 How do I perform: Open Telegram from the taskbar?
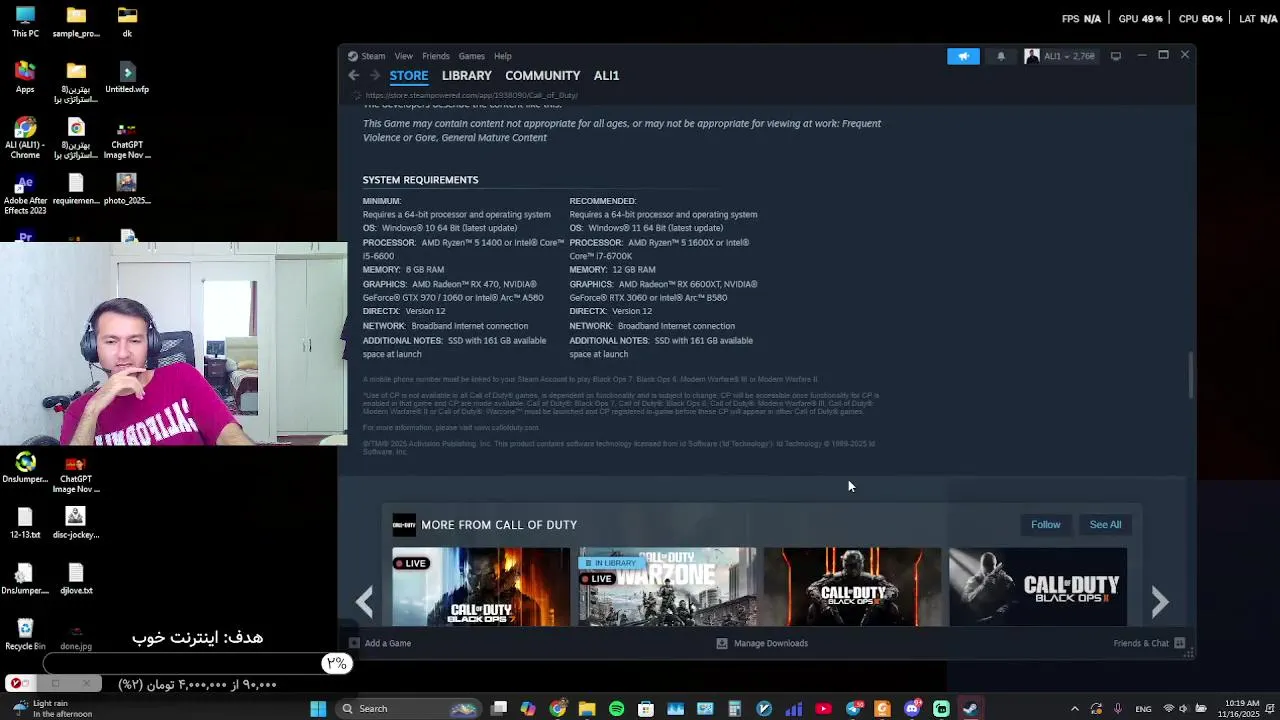[853, 709]
